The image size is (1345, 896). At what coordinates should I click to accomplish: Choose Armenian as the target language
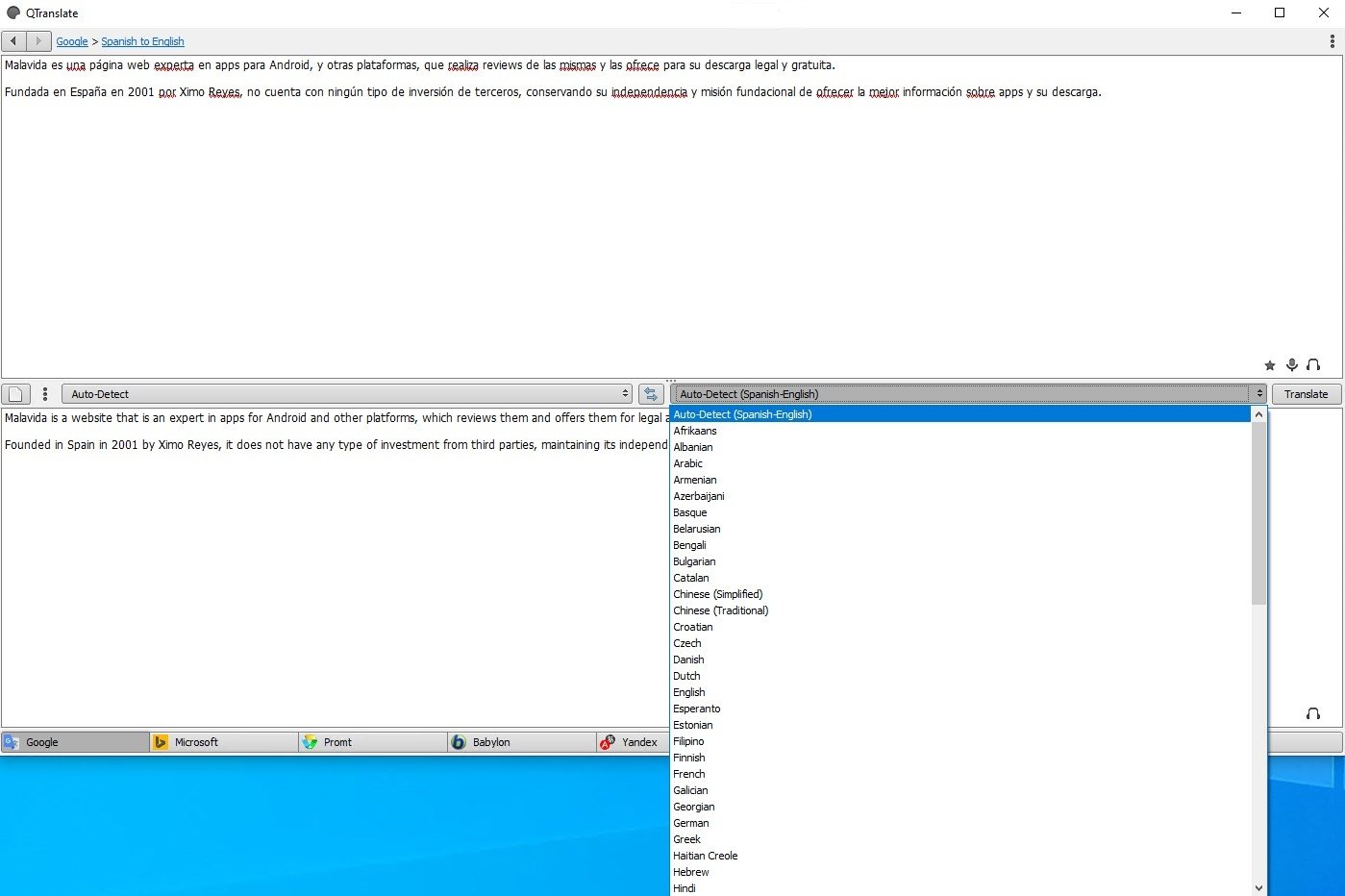click(960, 480)
